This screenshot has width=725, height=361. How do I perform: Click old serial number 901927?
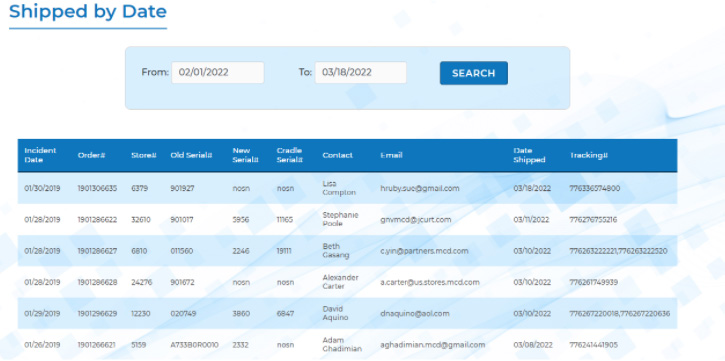coord(182,188)
